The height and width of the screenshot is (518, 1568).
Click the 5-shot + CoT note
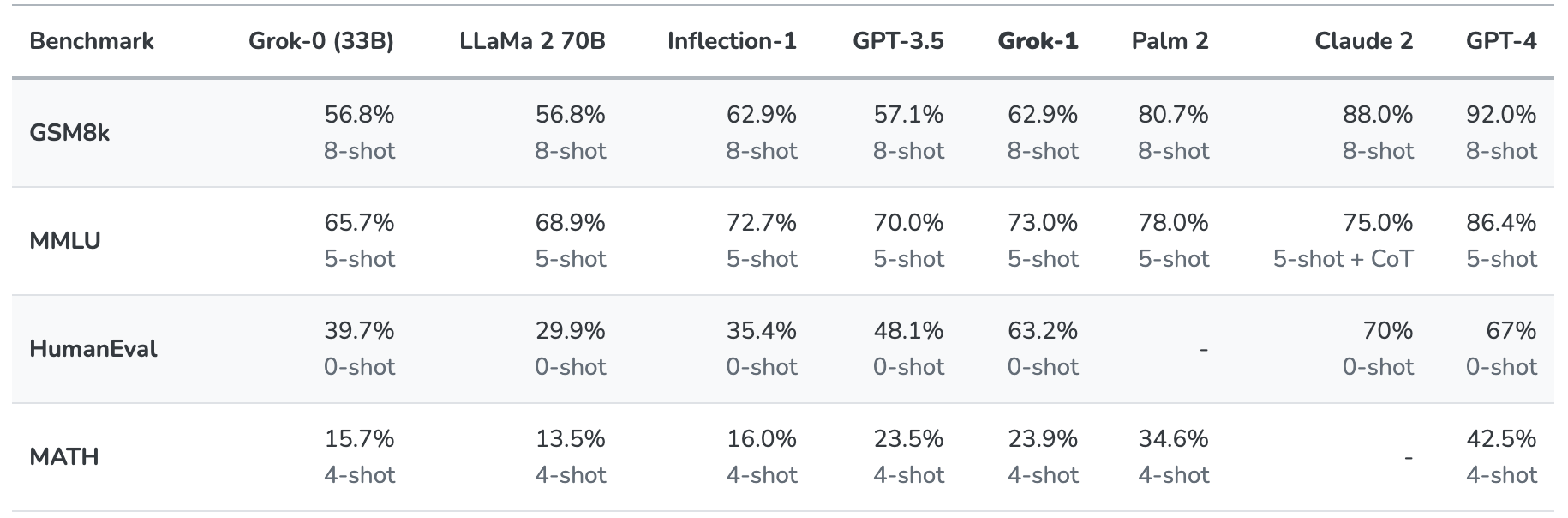1343,258
